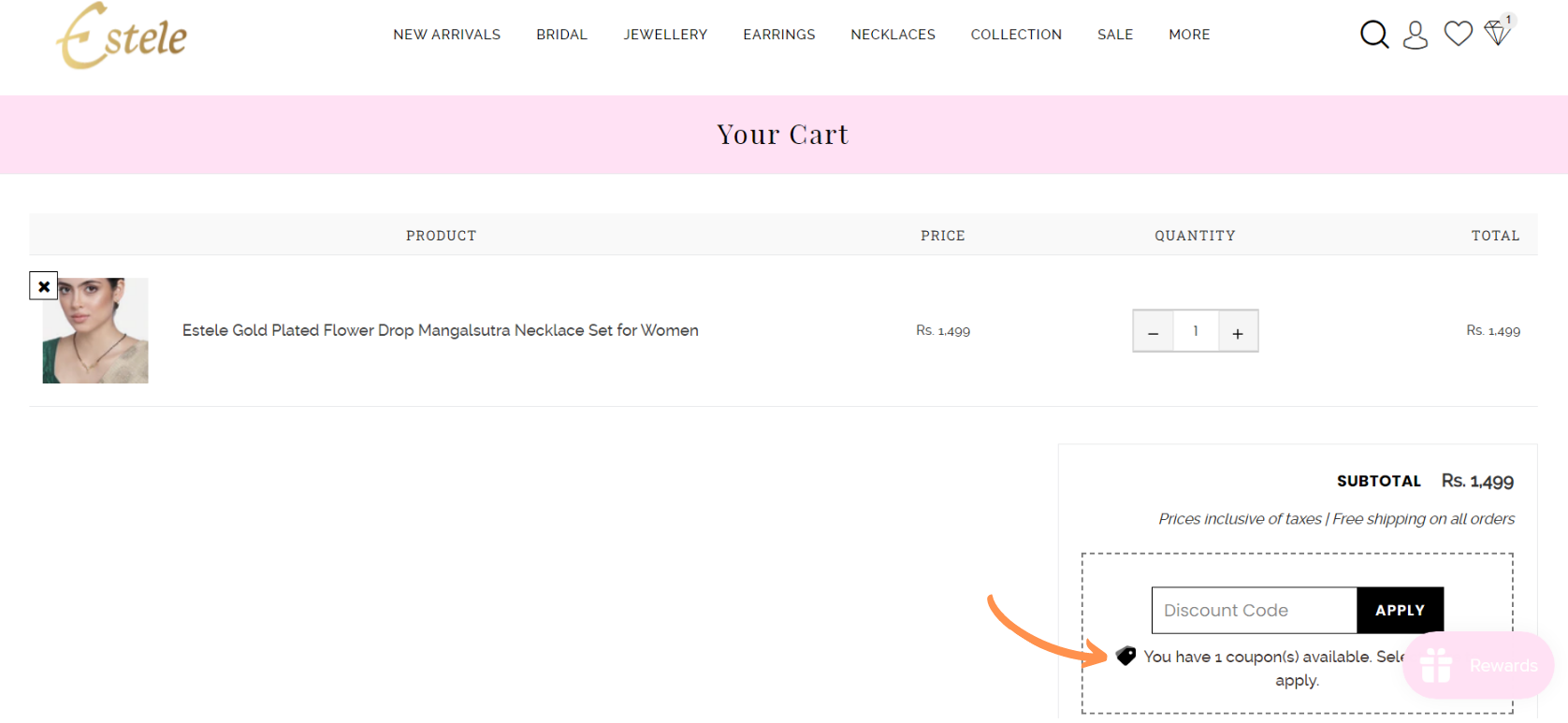Click the coupon tag icon

coord(1126,657)
